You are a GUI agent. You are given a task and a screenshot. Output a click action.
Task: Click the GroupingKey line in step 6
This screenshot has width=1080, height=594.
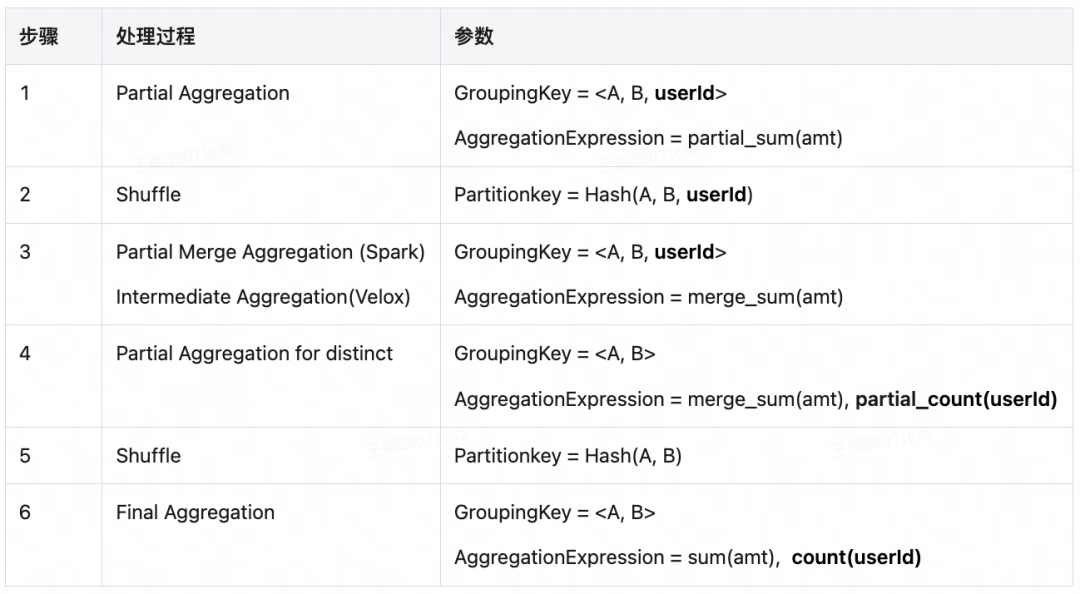[x=555, y=512]
